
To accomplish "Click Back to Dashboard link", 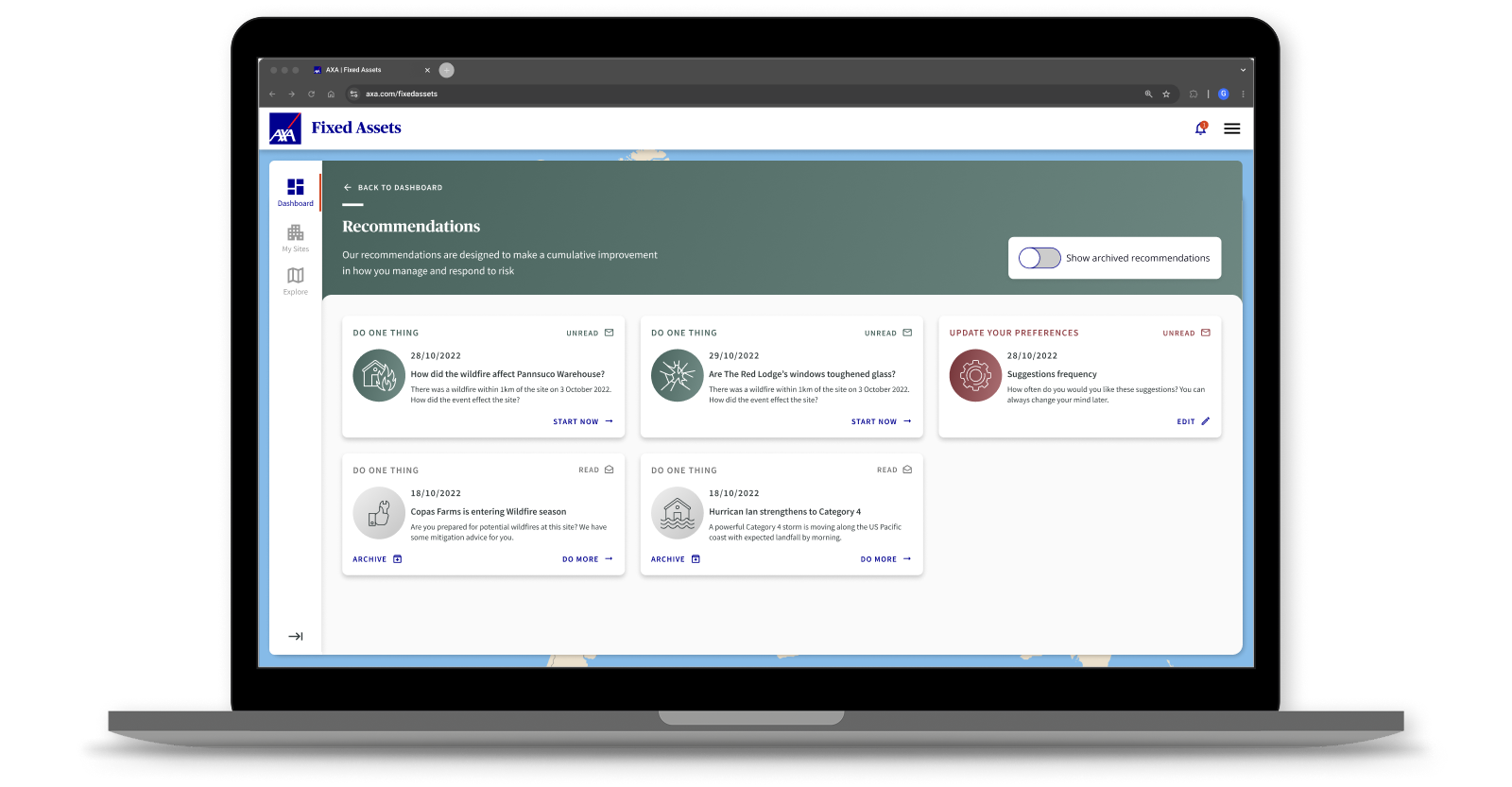I will 393,187.
